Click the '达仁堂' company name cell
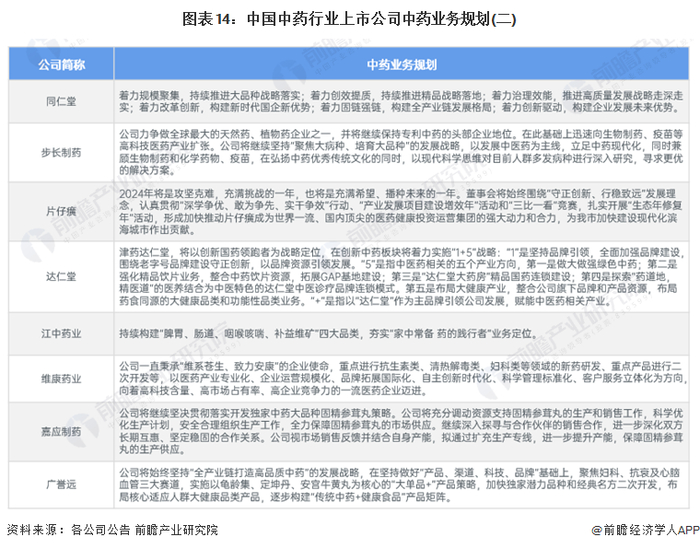The width and height of the screenshot is (700, 549). 61,276
